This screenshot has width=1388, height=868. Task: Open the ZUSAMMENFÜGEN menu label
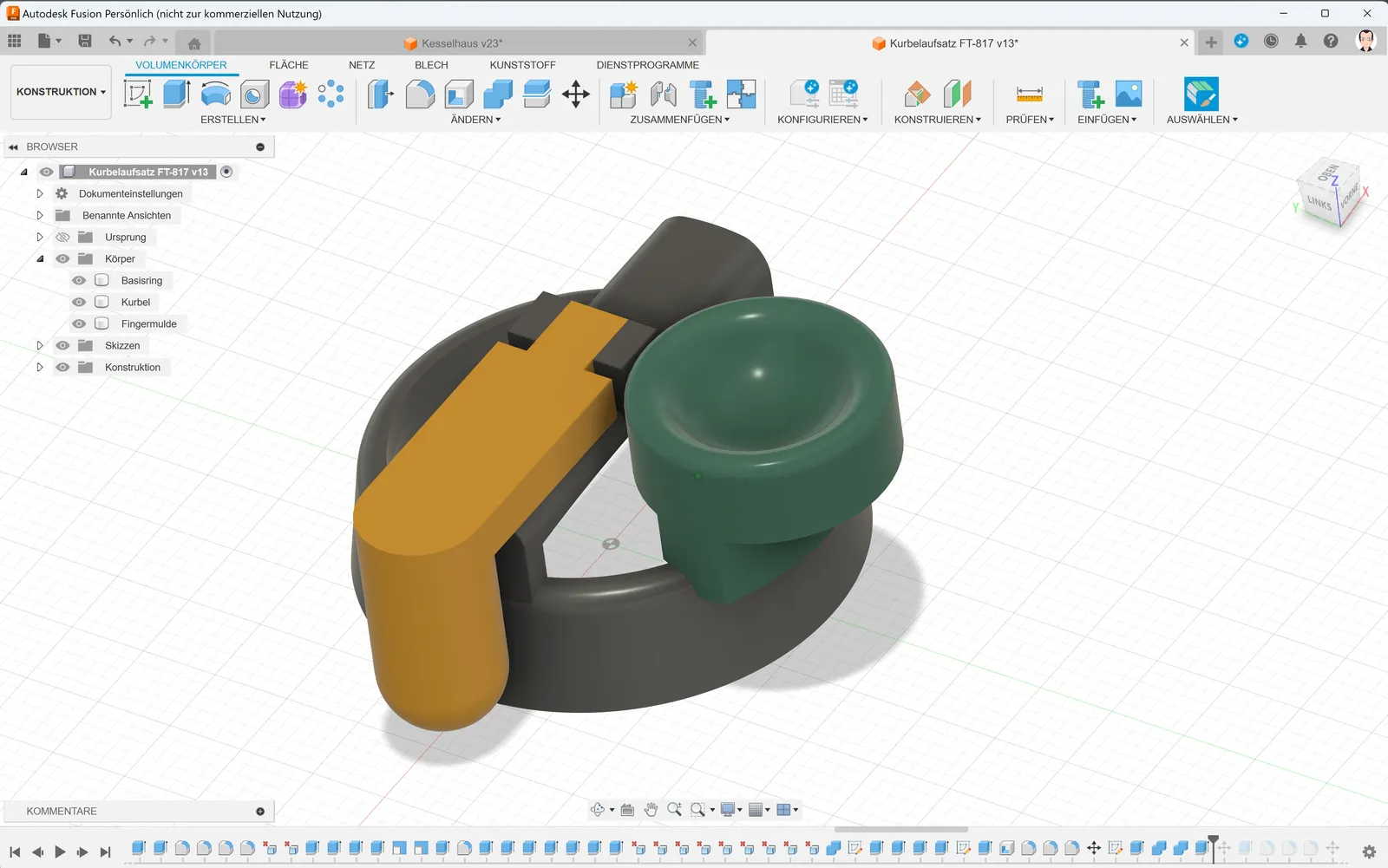[x=680, y=120]
